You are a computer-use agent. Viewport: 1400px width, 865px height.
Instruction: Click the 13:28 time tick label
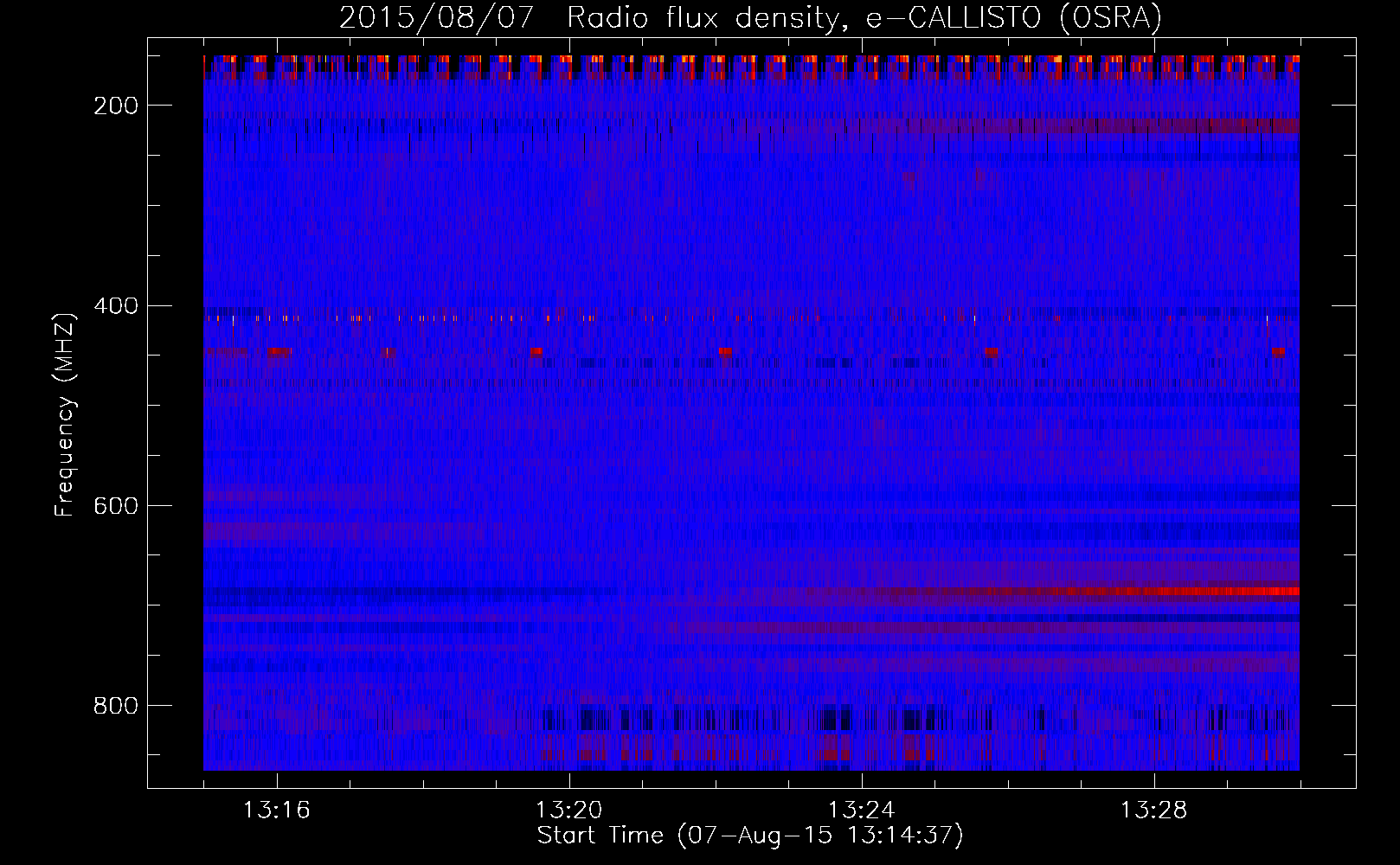[x=1153, y=811]
